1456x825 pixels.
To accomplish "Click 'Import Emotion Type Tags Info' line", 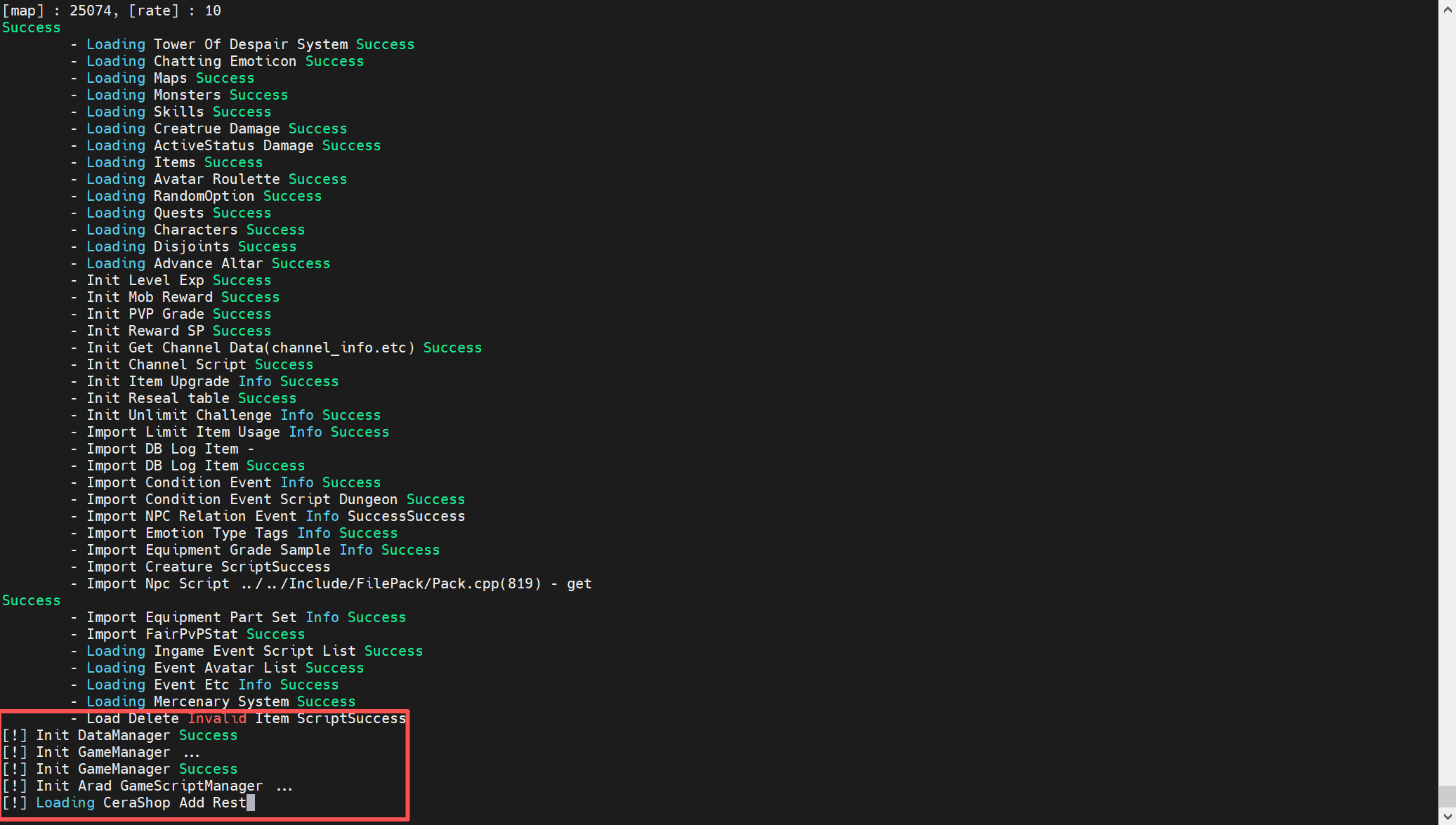I will (x=234, y=533).
